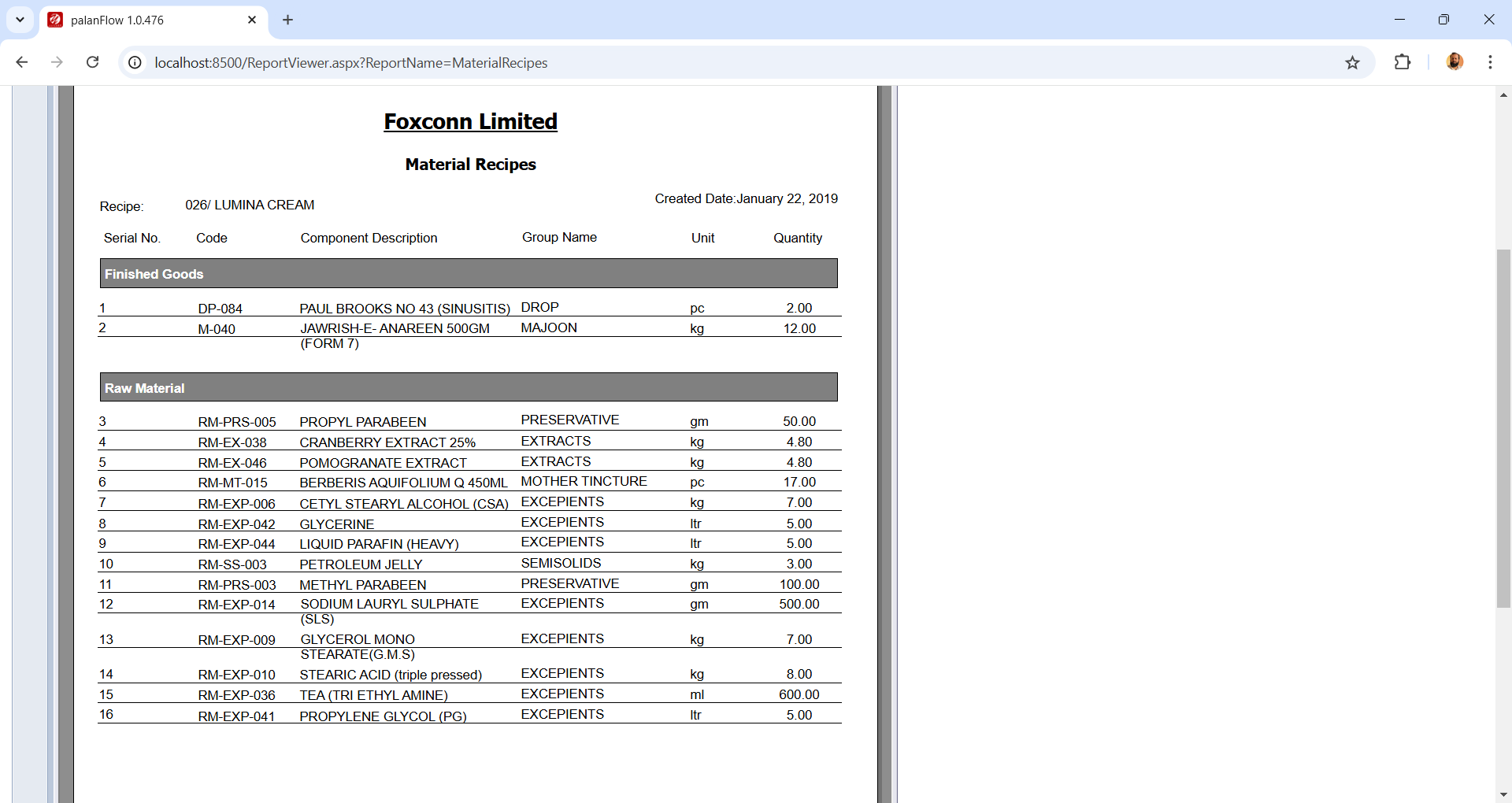Select code M-040

click(217, 329)
